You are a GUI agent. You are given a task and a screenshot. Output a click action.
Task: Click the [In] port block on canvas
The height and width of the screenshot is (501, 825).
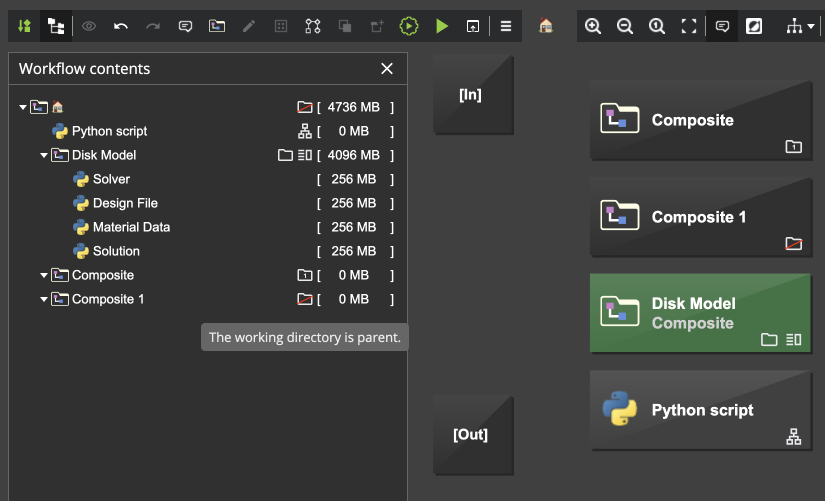pyautogui.click(x=470, y=95)
